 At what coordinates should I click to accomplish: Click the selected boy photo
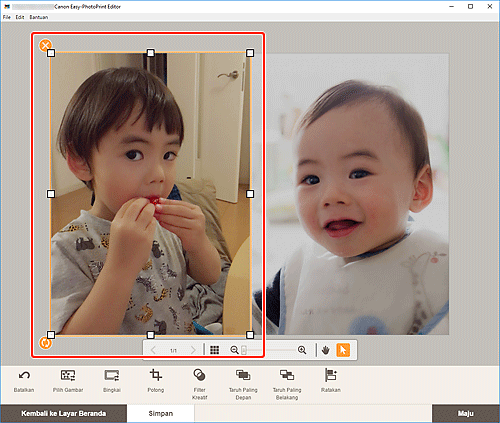coord(151,194)
